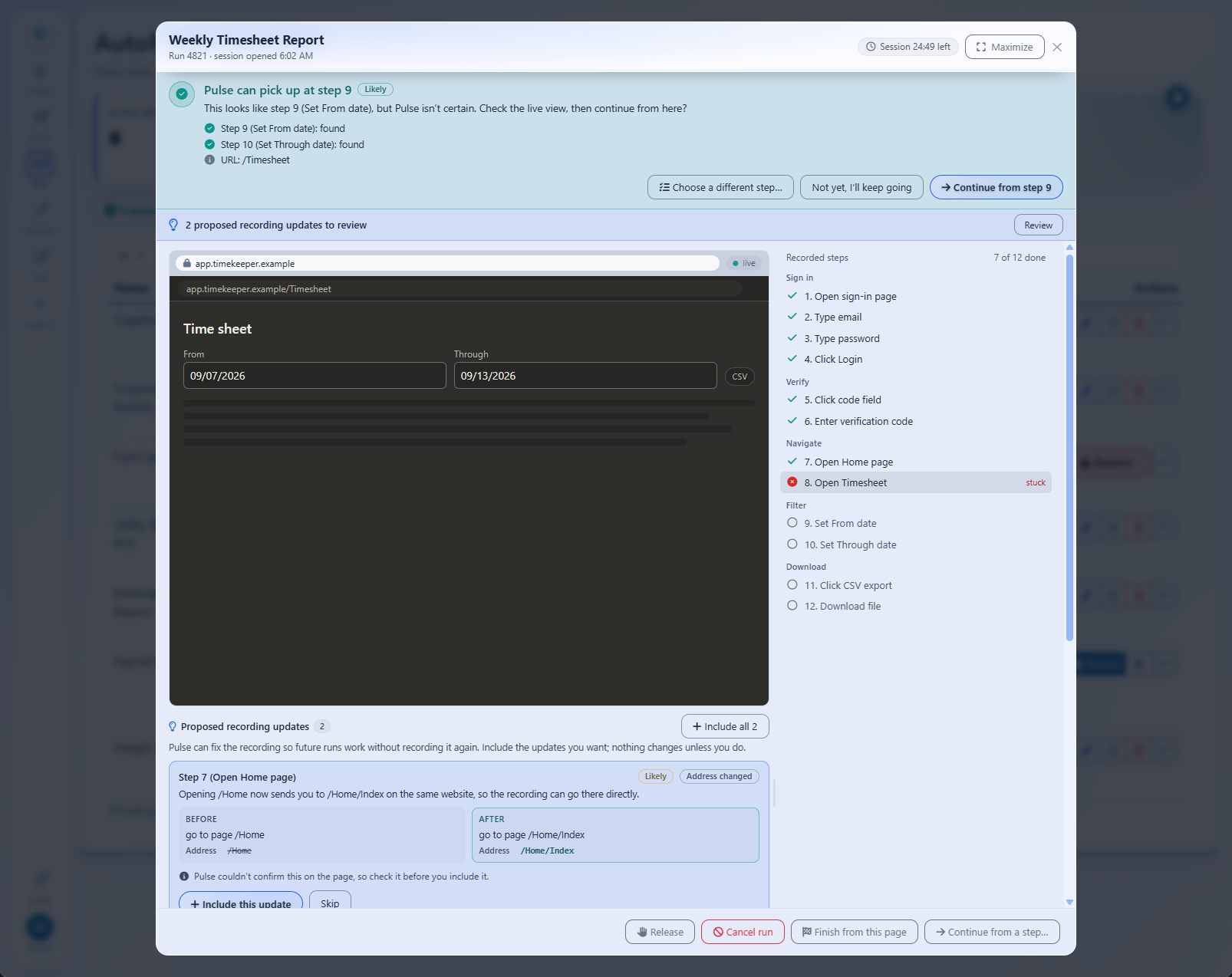Click the Review button
The width and height of the screenshot is (1232, 977).
point(1038,225)
